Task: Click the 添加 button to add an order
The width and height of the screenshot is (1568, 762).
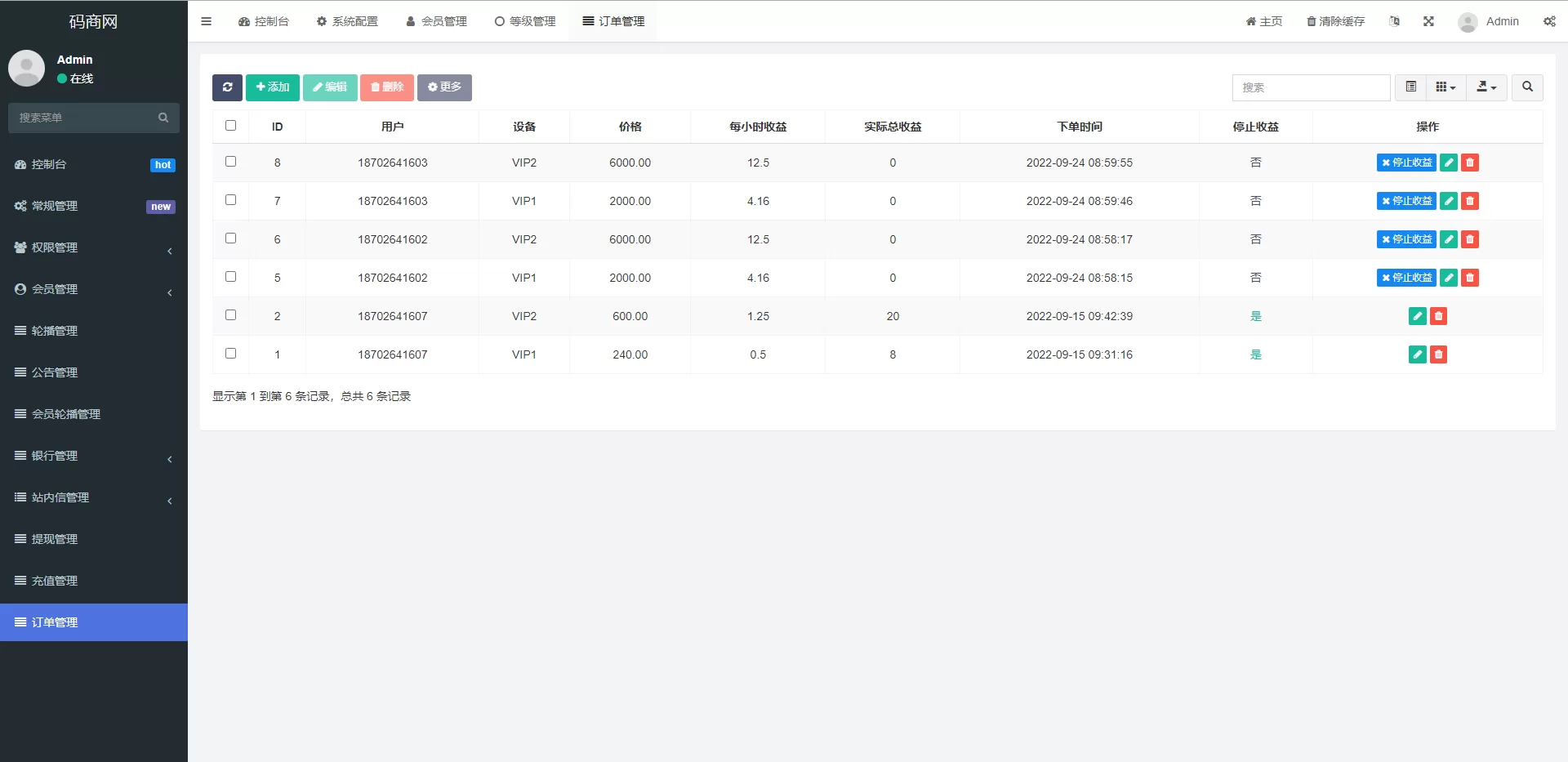Action: pyautogui.click(x=272, y=87)
